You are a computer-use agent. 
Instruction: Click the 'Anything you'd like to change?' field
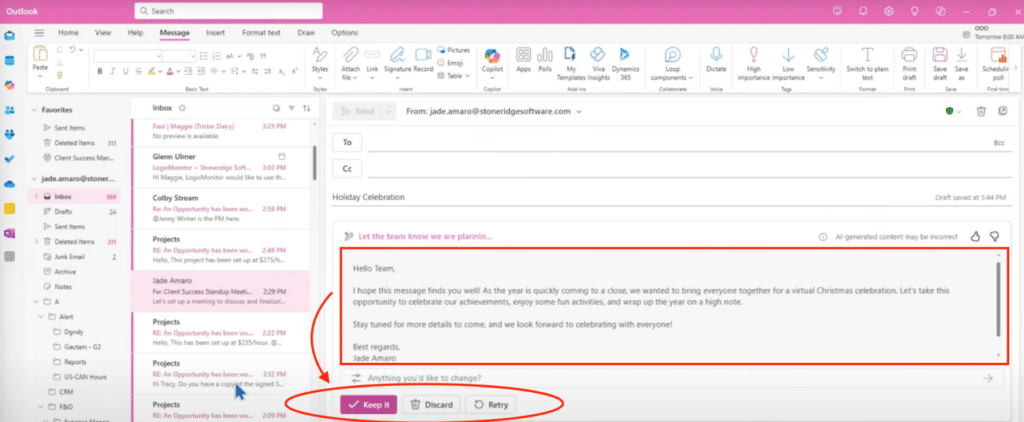click(660, 378)
